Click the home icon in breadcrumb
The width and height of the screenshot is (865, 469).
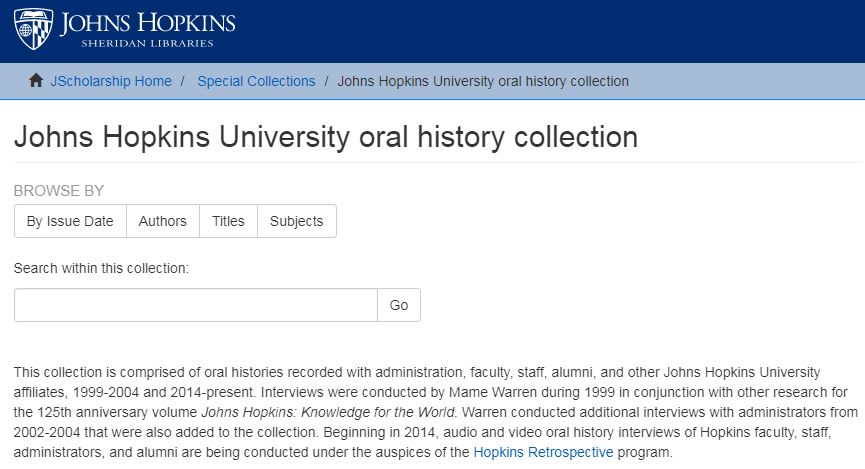pos(36,81)
